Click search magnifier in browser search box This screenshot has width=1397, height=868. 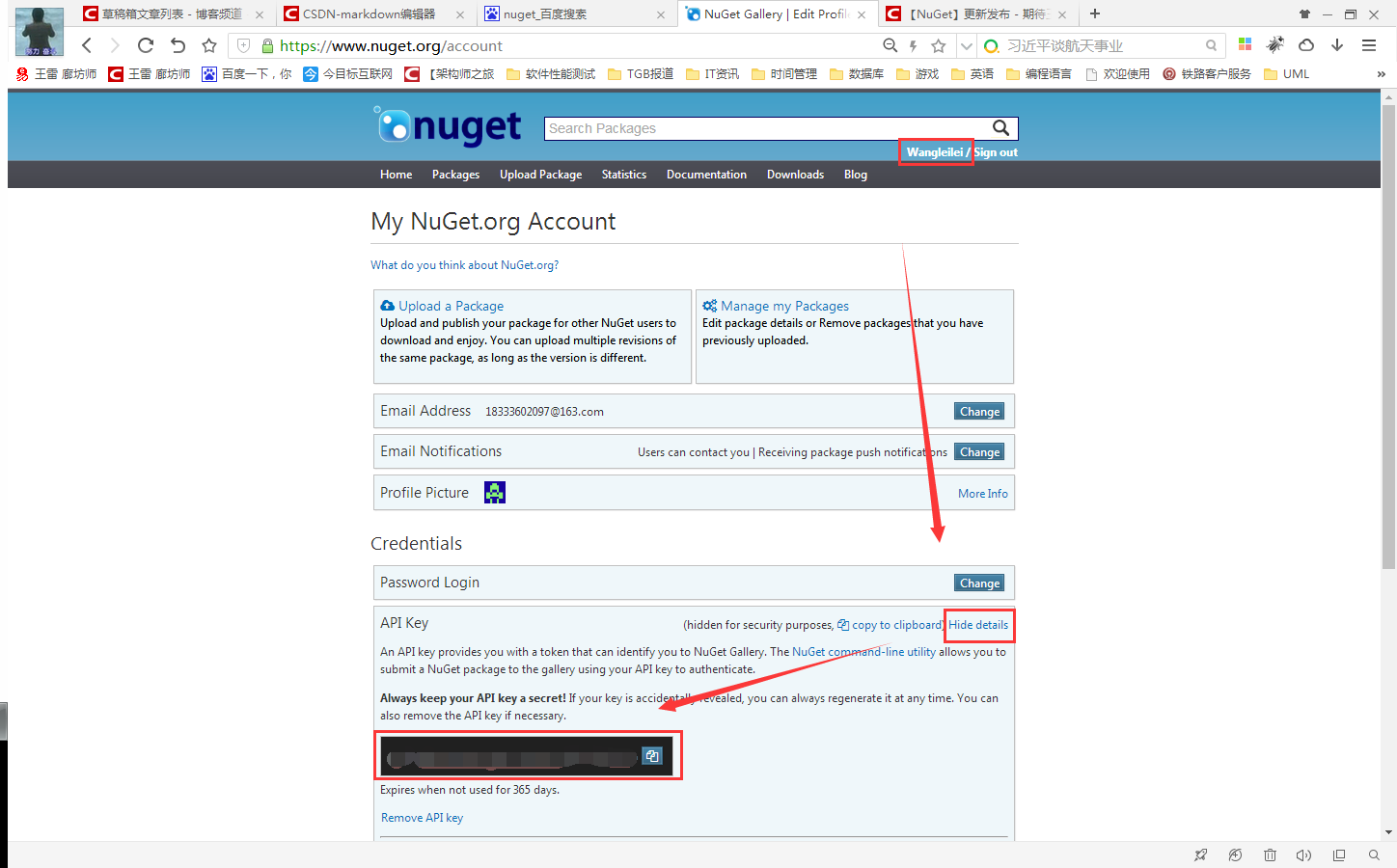1211,45
